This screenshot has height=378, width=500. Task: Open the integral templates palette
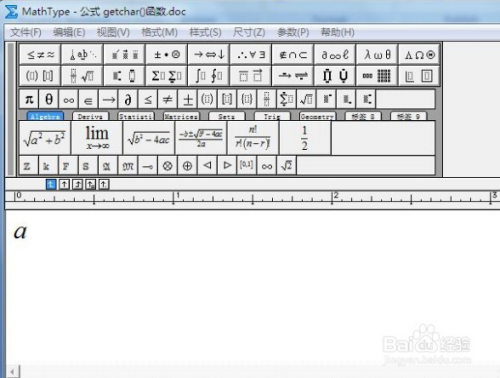pyautogui.click(x=209, y=76)
